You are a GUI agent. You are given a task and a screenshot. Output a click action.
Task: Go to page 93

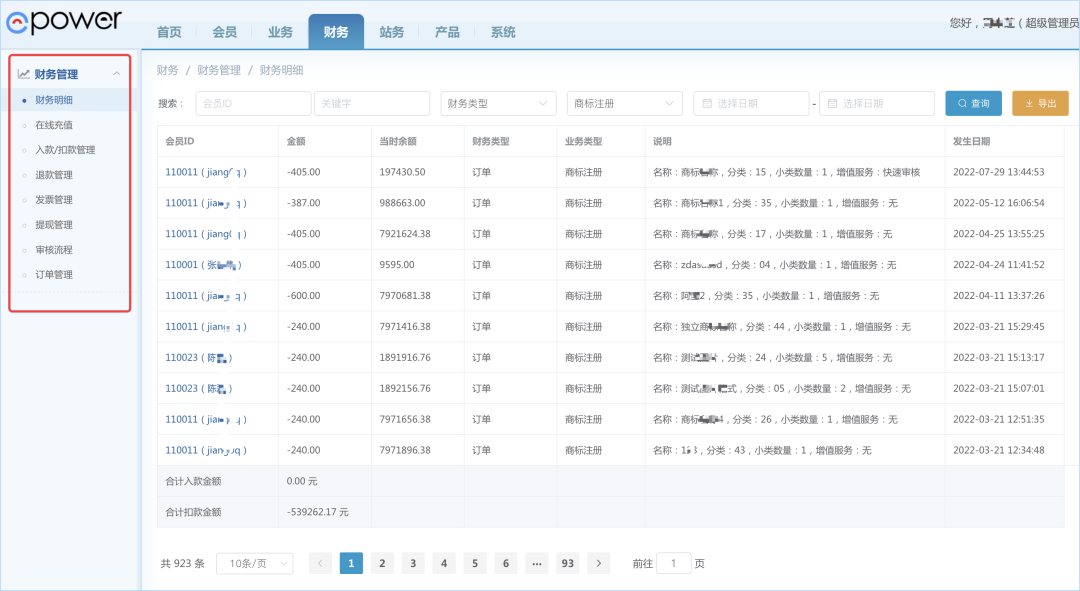click(x=567, y=563)
